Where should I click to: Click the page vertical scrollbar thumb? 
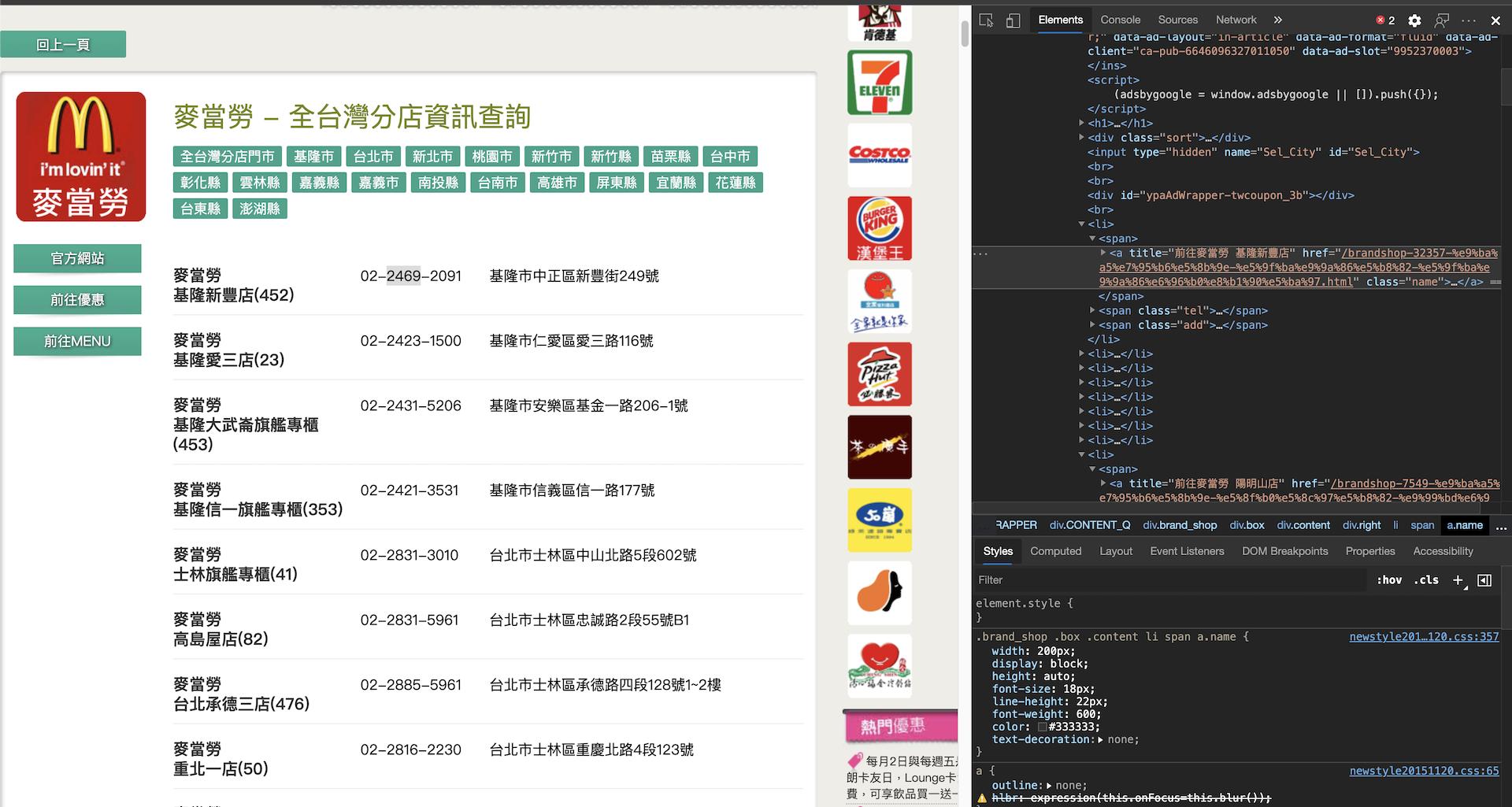(965, 34)
